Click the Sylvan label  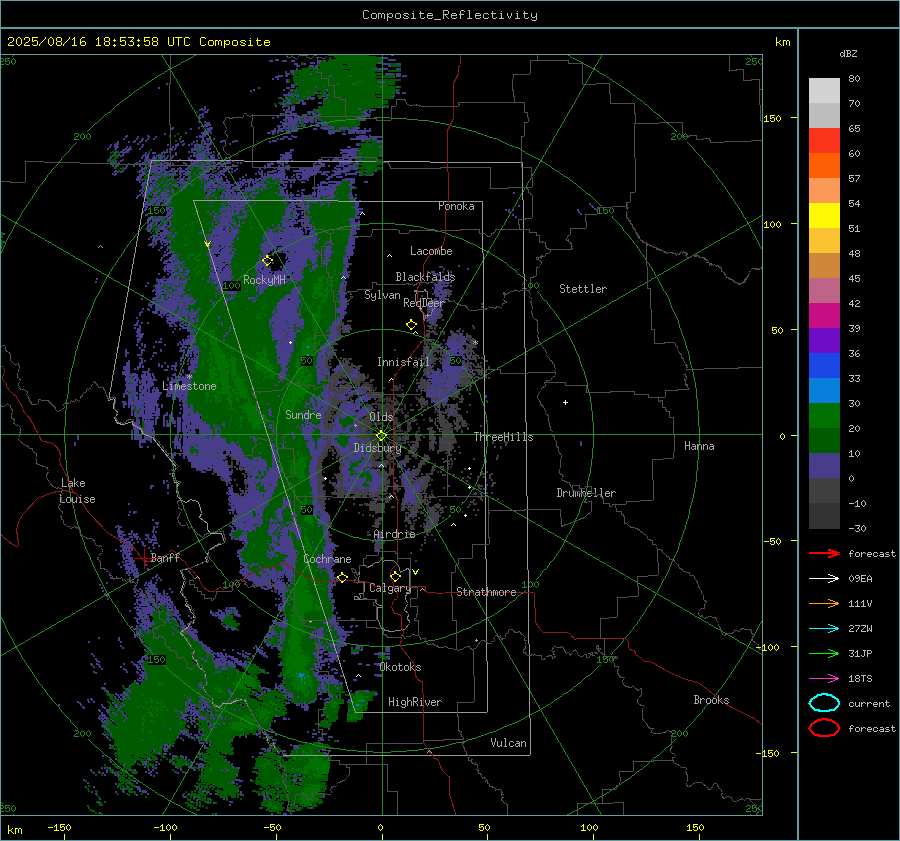[382, 295]
